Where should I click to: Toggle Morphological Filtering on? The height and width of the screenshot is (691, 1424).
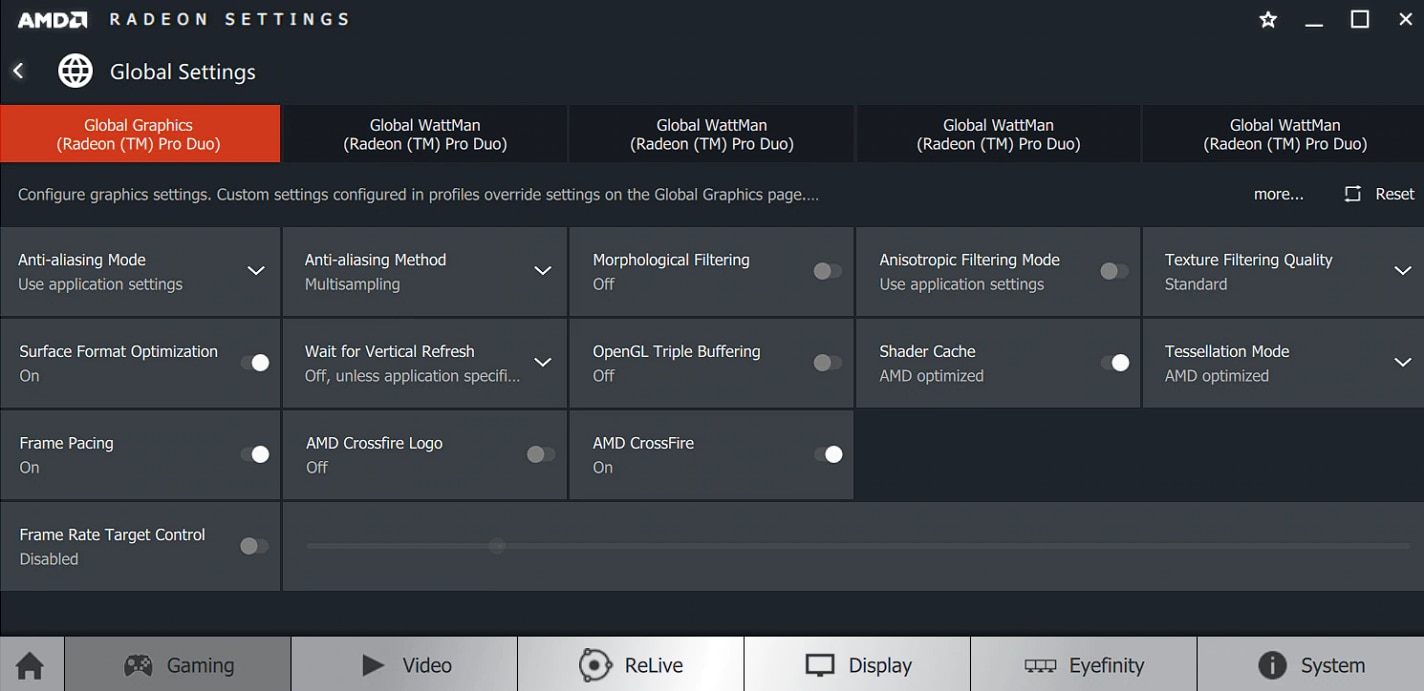827,271
